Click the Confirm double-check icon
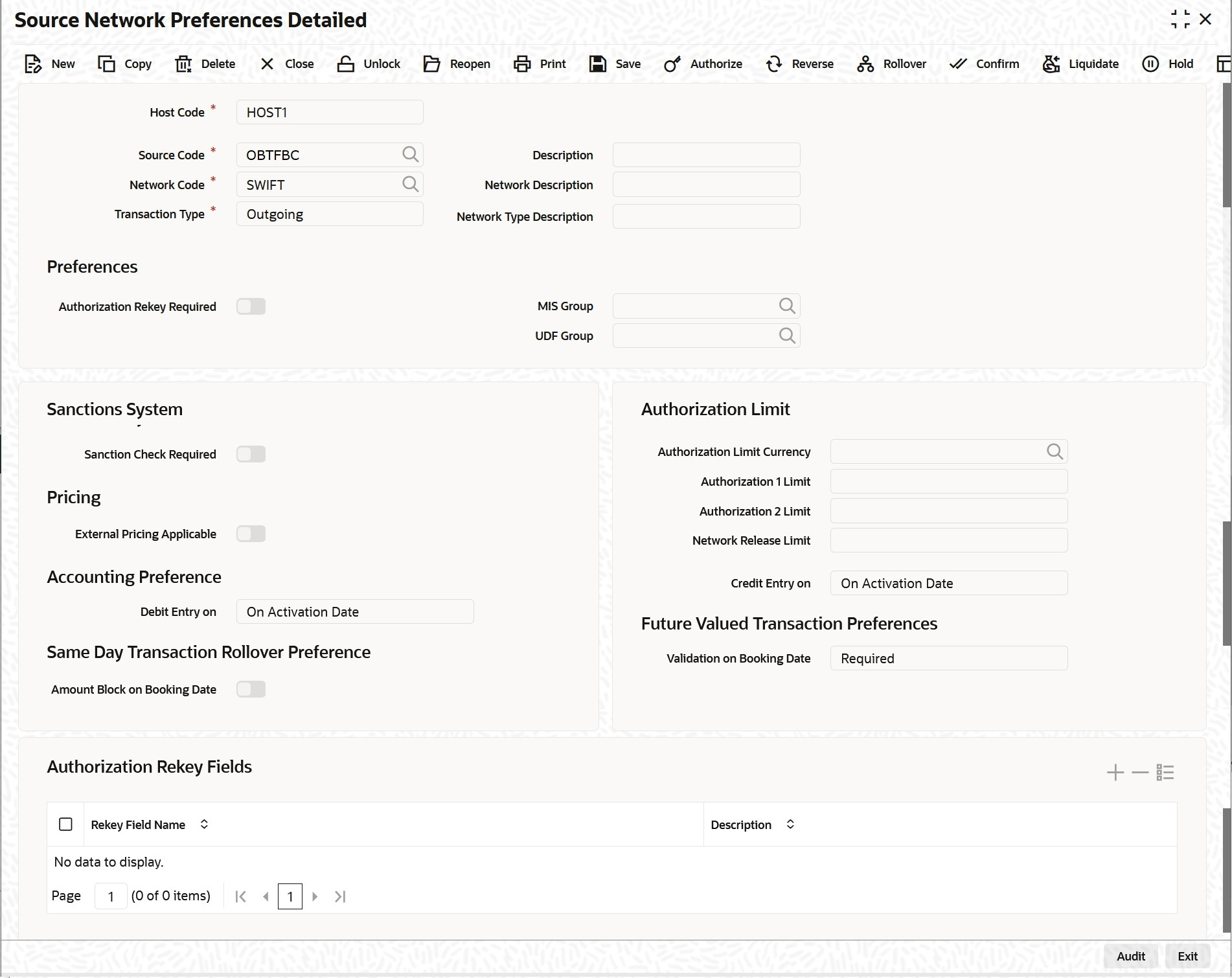1232x978 pixels. tap(958, 64)
